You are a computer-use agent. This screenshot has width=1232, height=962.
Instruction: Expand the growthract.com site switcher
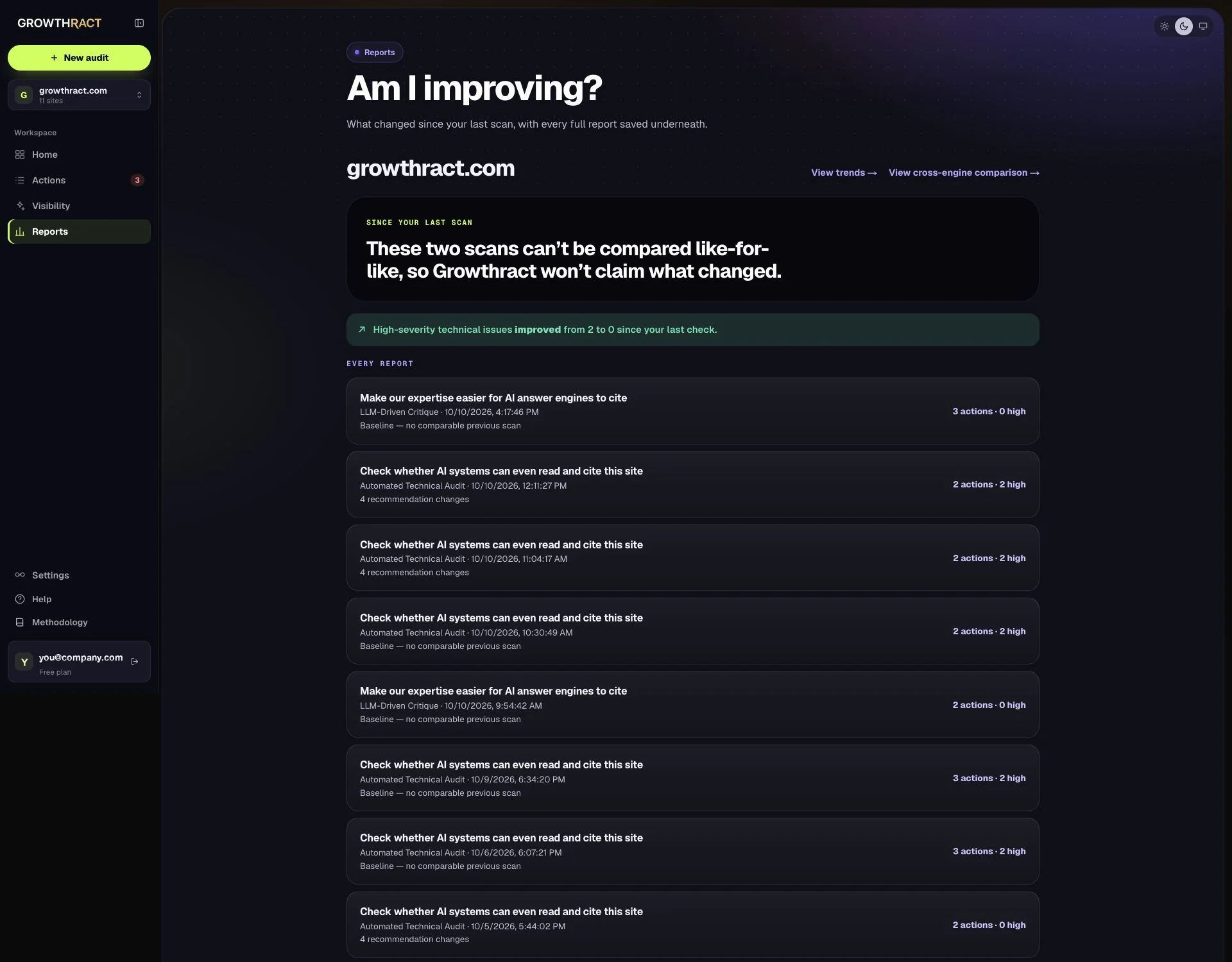[79, 95]
